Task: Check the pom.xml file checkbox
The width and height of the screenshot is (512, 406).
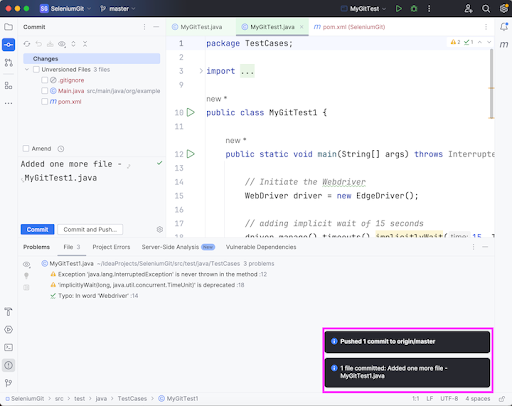Action: (x=45, y=101)
